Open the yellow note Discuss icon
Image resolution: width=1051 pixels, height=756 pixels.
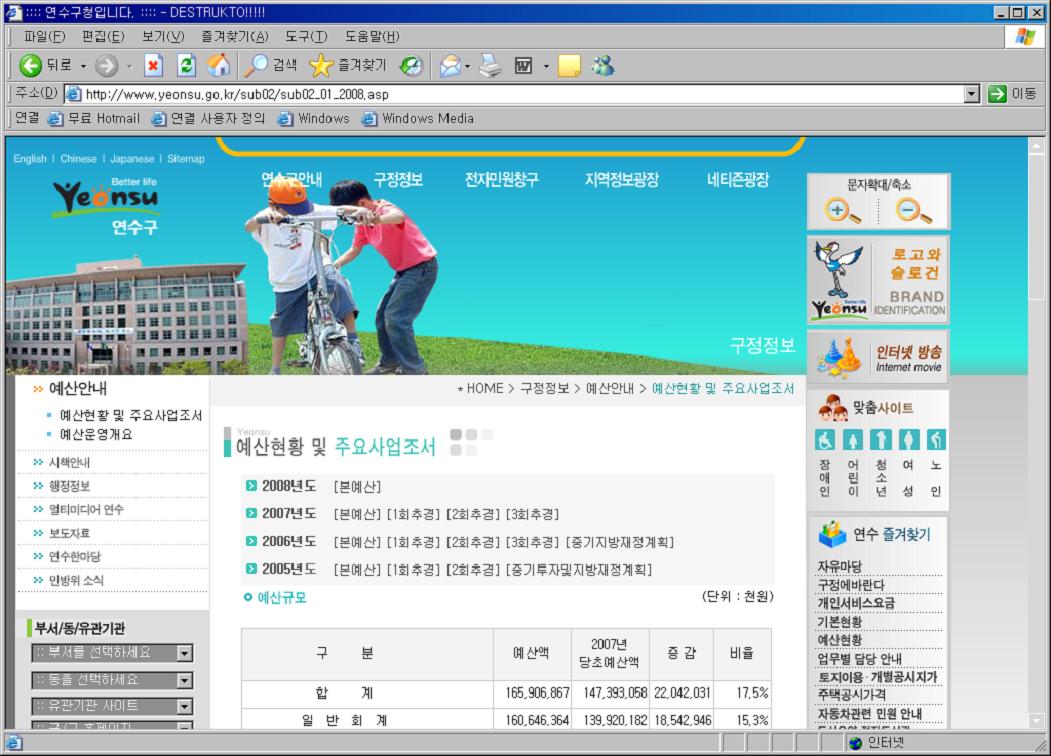569,66
